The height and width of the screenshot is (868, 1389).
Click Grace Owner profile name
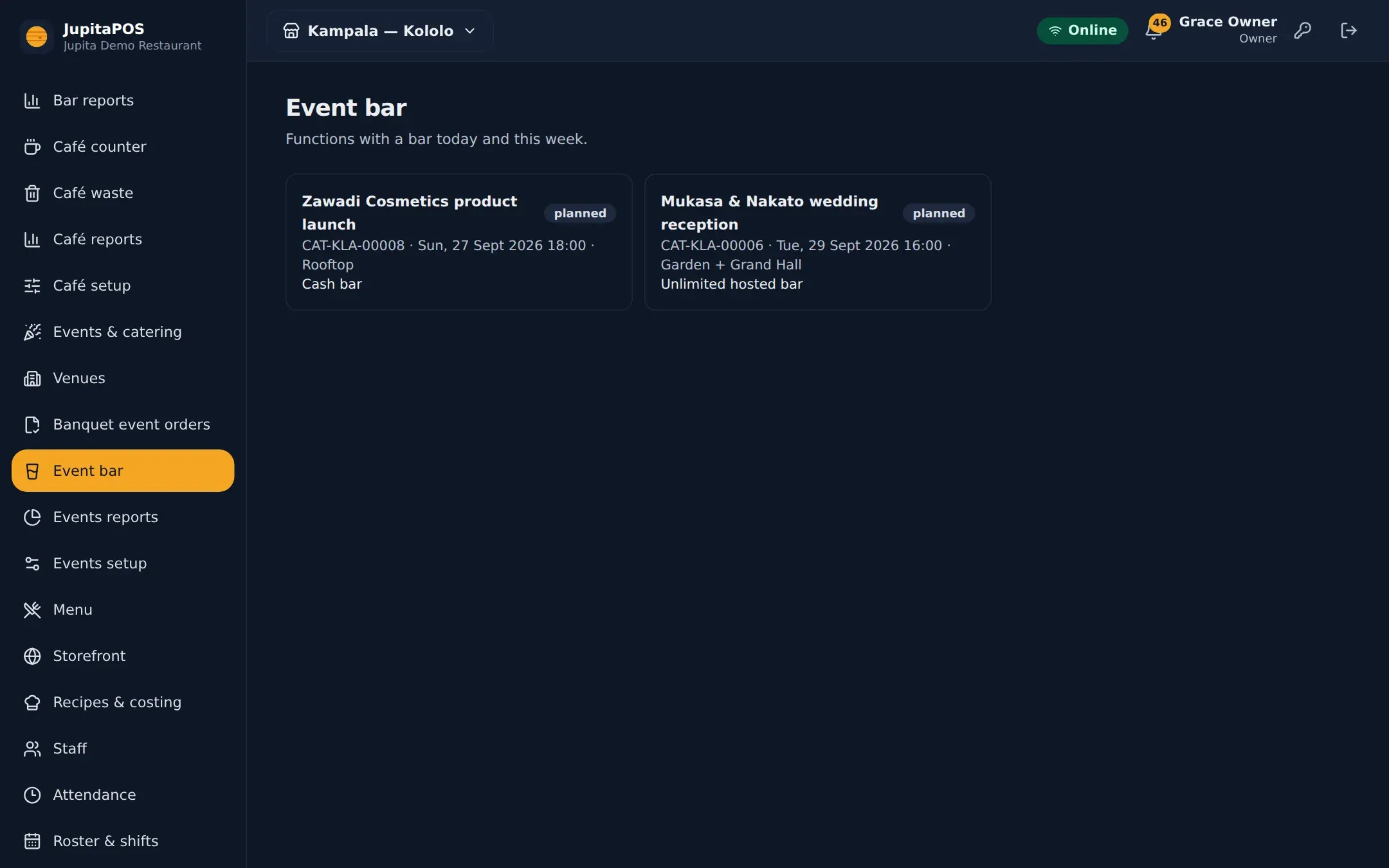point(1228,22)
